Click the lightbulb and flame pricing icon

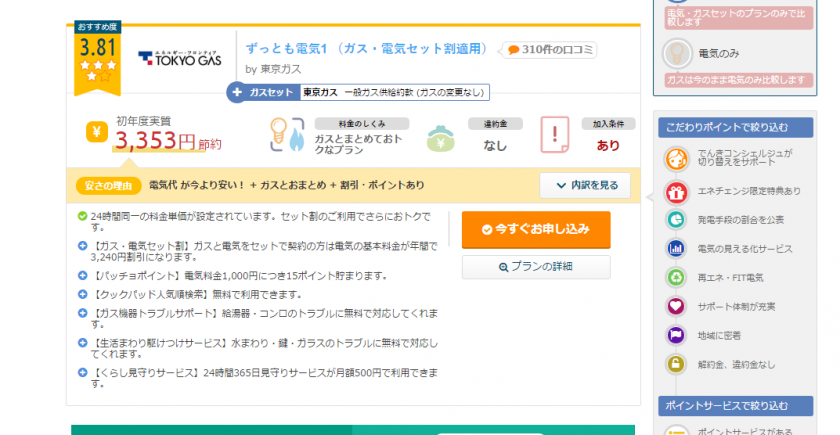287,134
